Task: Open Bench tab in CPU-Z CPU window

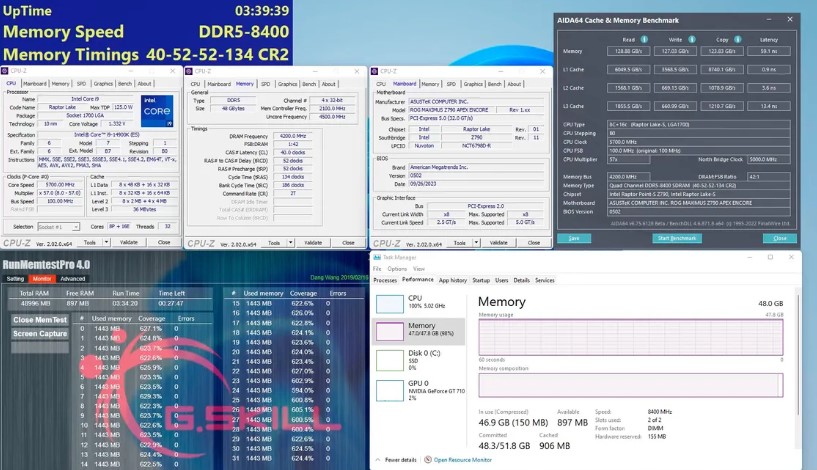Action: point(125,83)
